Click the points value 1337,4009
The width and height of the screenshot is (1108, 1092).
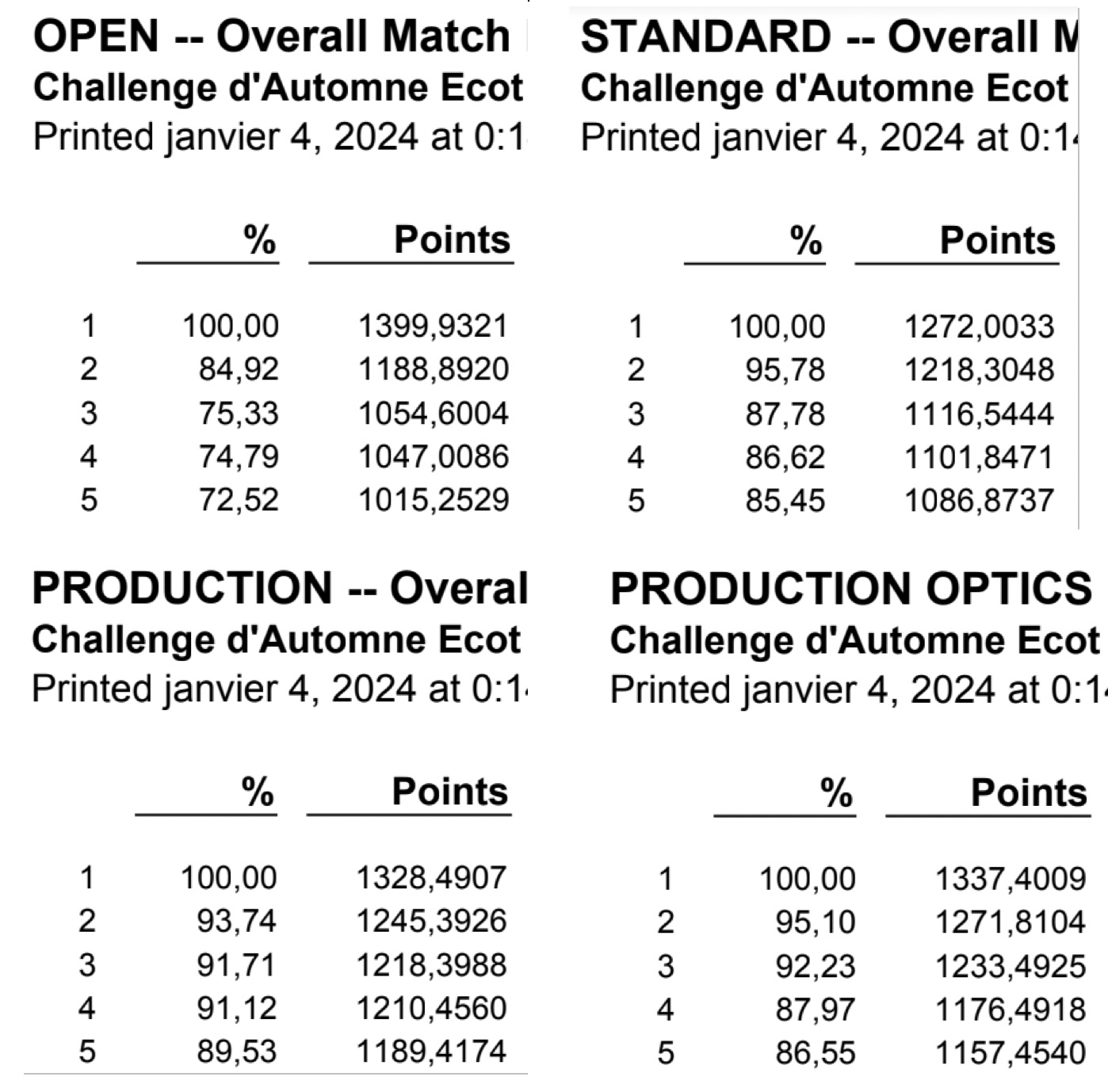coord(1010,878)
